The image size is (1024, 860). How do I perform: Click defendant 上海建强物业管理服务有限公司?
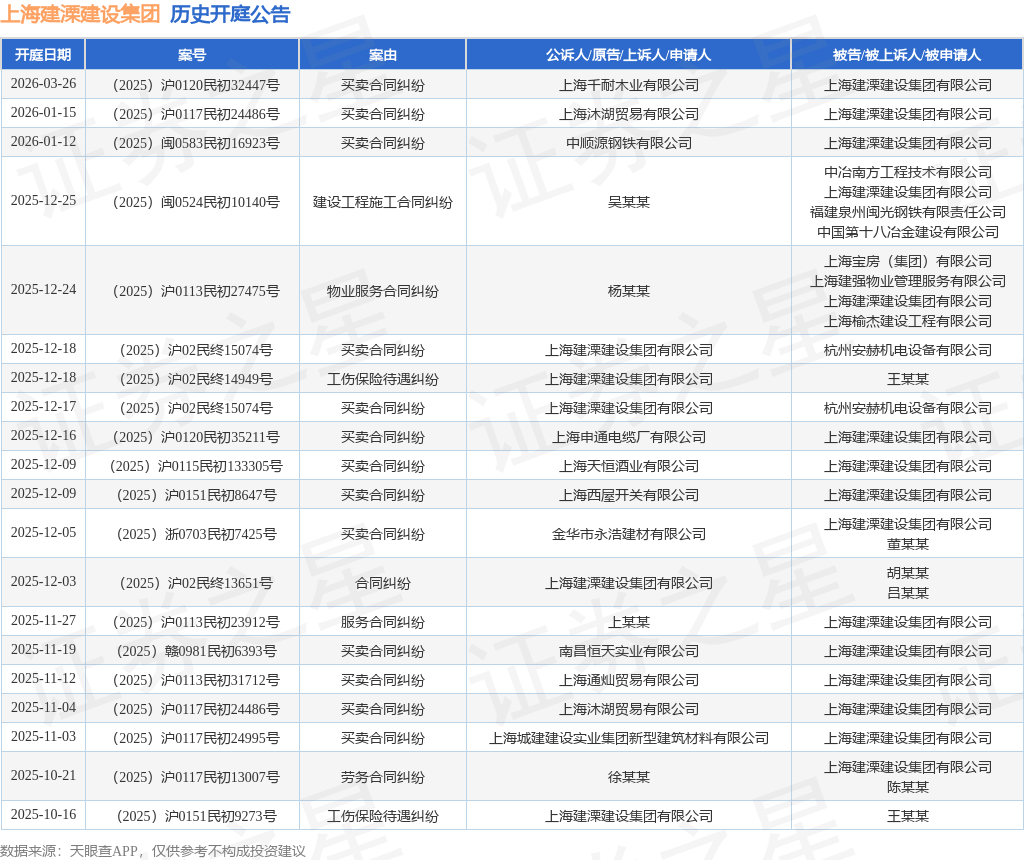coord(907,281)
